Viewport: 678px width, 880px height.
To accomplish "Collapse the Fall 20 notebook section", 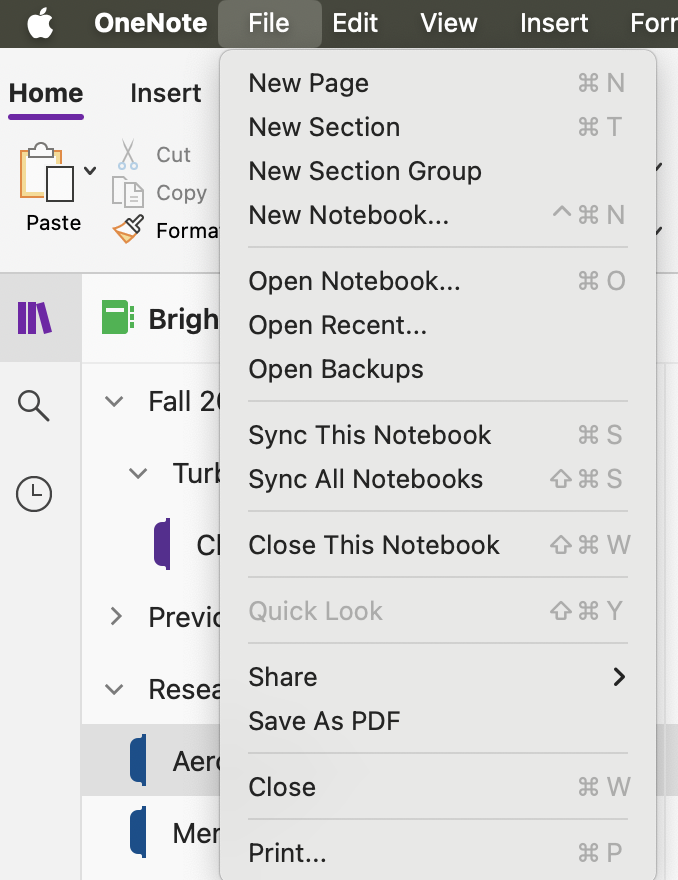I will [113, 402].
